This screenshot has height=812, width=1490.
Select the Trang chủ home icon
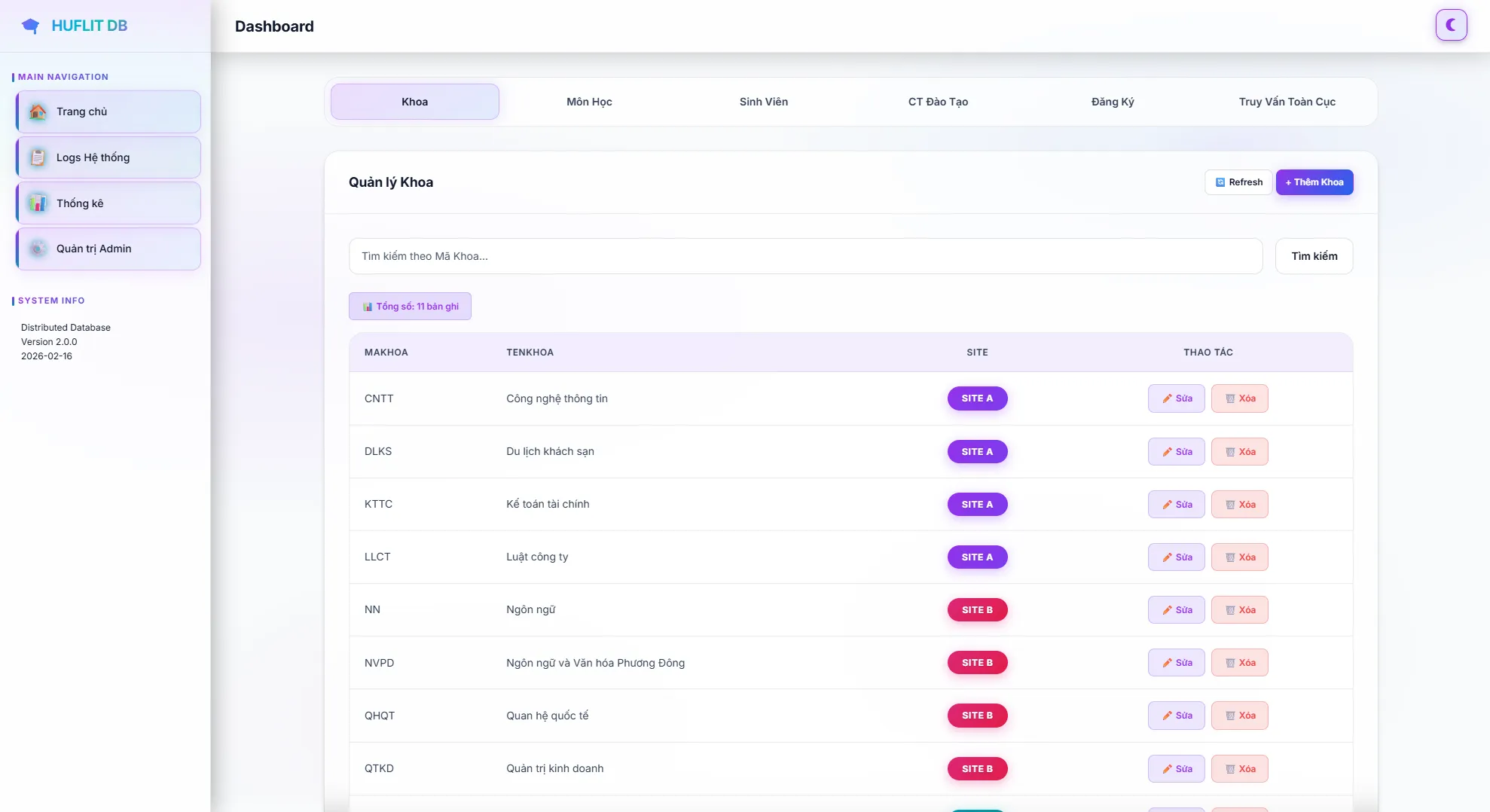[x=38, y=111]
